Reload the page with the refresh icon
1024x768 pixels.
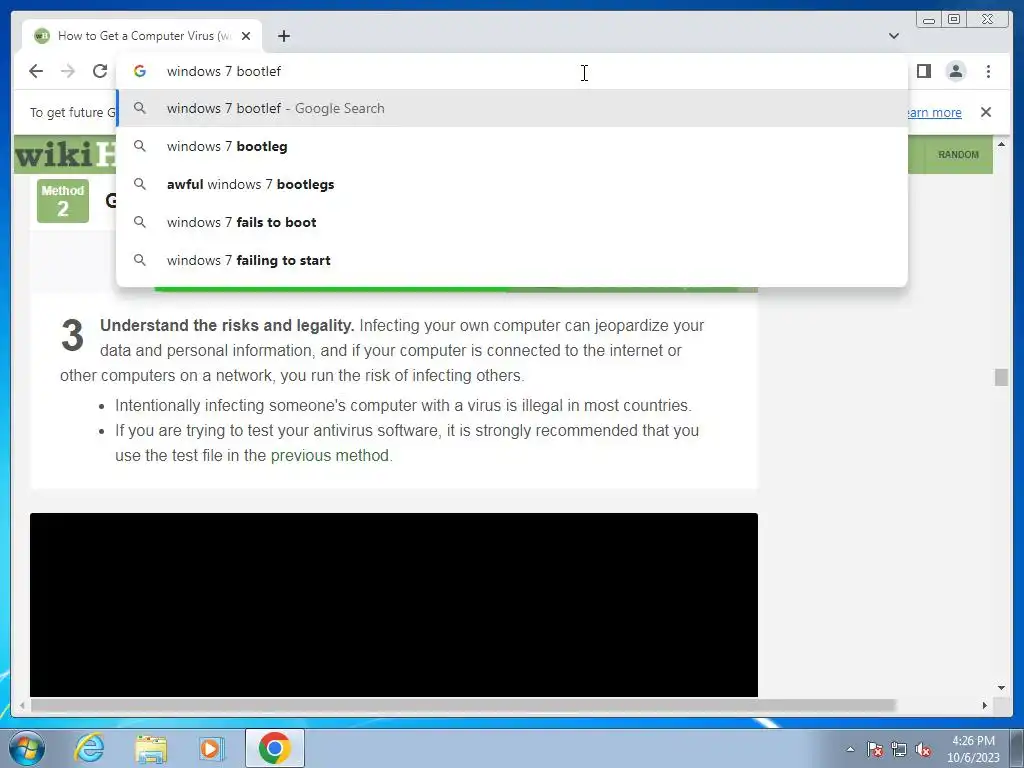tap(100, 71)
